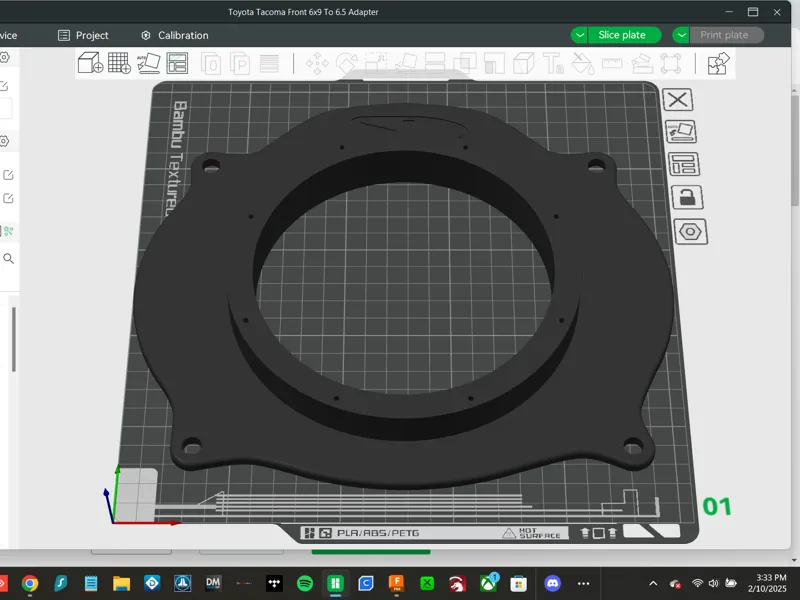Select the Color painting bucket tool
The width and height of the screenshot is (800, 600).
click(583, 64)
